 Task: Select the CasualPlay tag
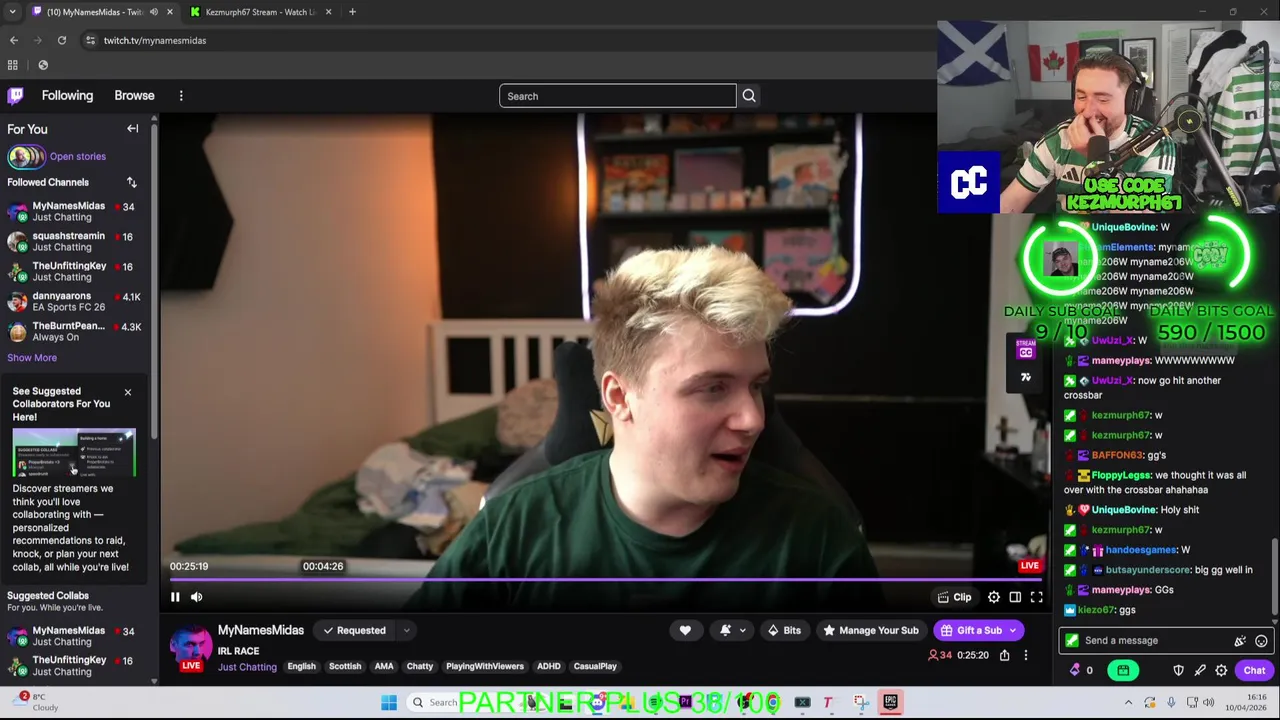click(595, 667)
